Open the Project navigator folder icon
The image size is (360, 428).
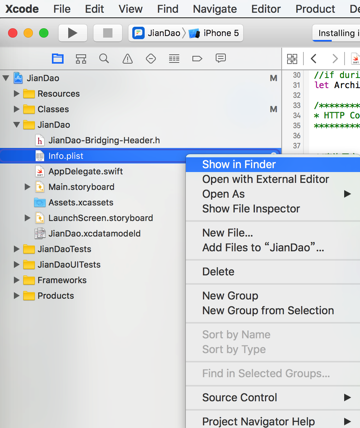[x=58, y=59]
